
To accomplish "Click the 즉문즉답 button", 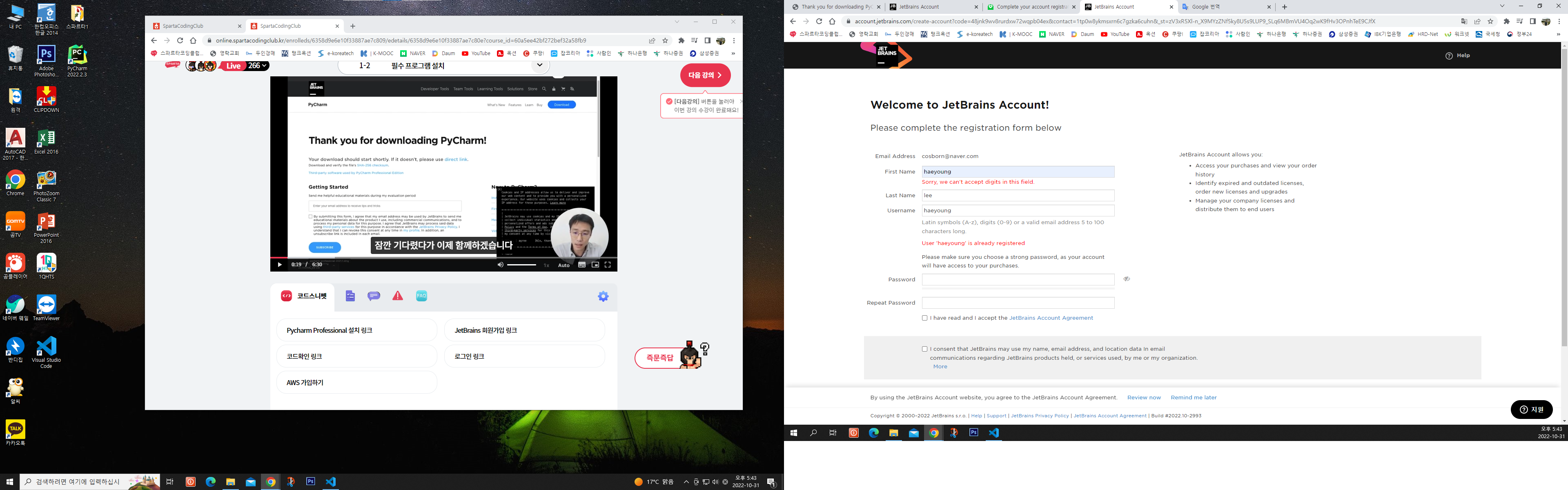I will [660, 358].
